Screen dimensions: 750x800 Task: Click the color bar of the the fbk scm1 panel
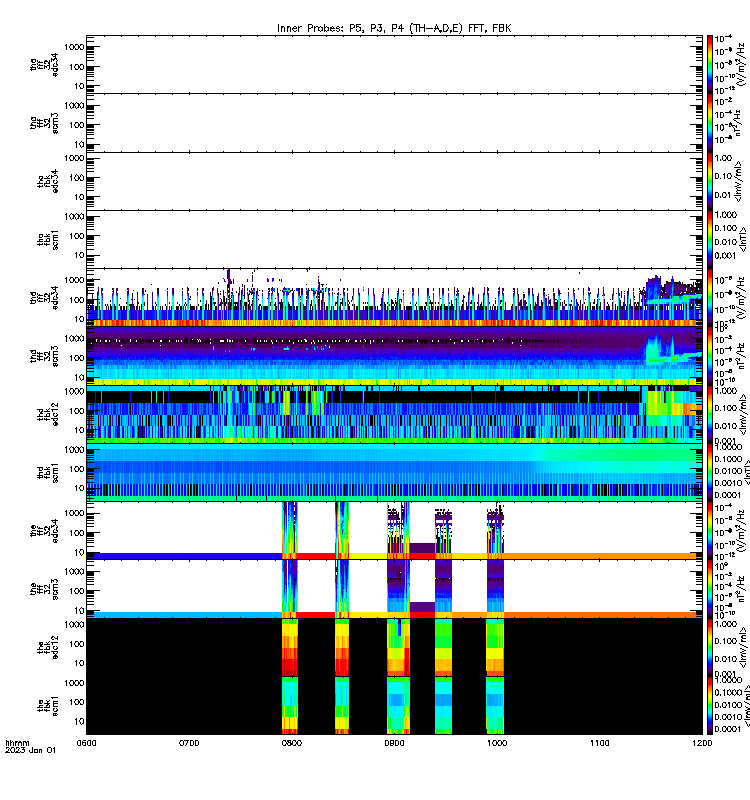[x=710, y=706]
